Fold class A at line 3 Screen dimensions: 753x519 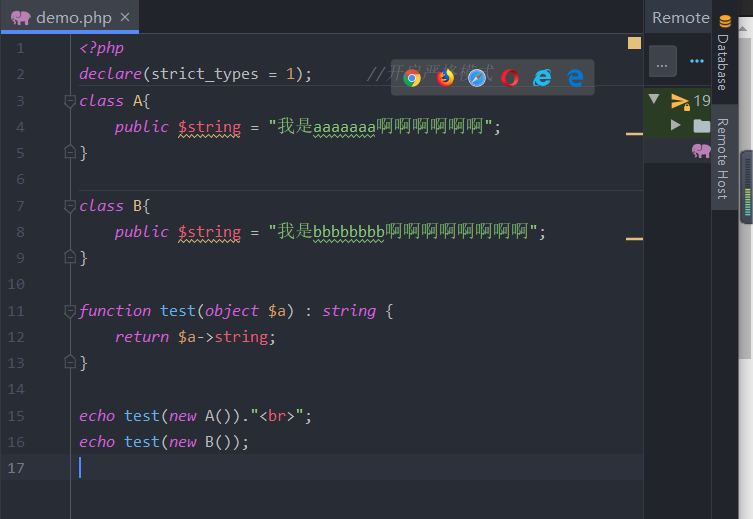tap(70, 101)
